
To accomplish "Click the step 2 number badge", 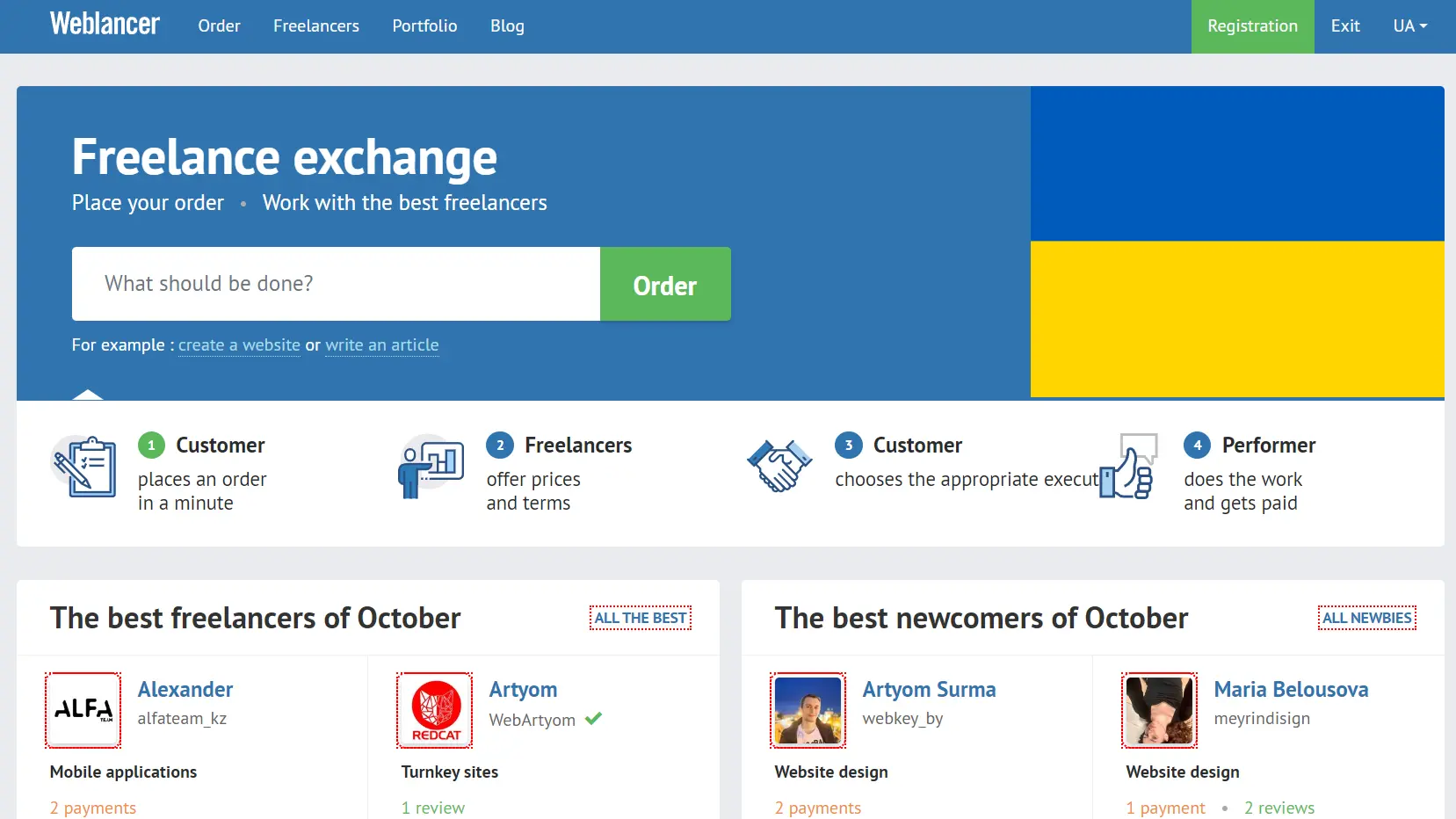I will (x=500, y=446).
